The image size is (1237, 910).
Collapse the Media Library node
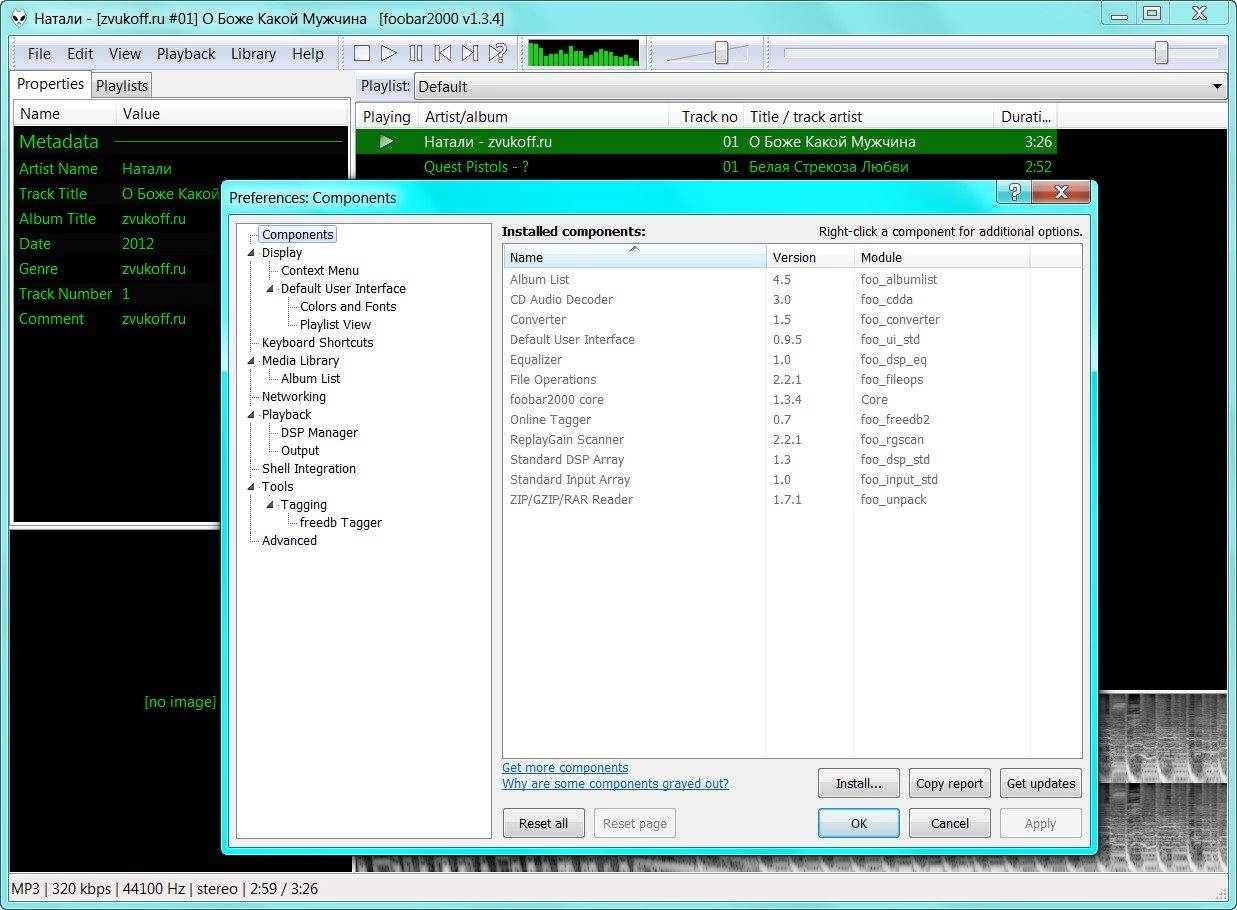(x=251, y=361)
